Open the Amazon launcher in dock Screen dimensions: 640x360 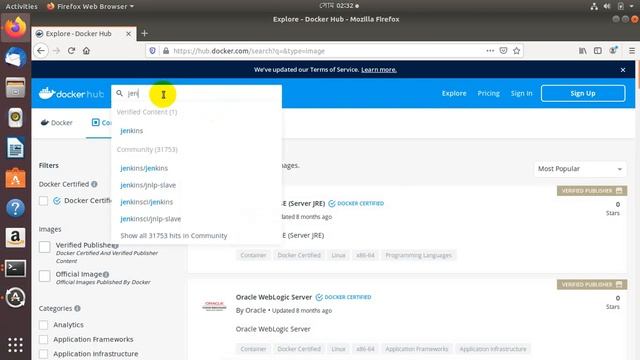coord(16,238)
